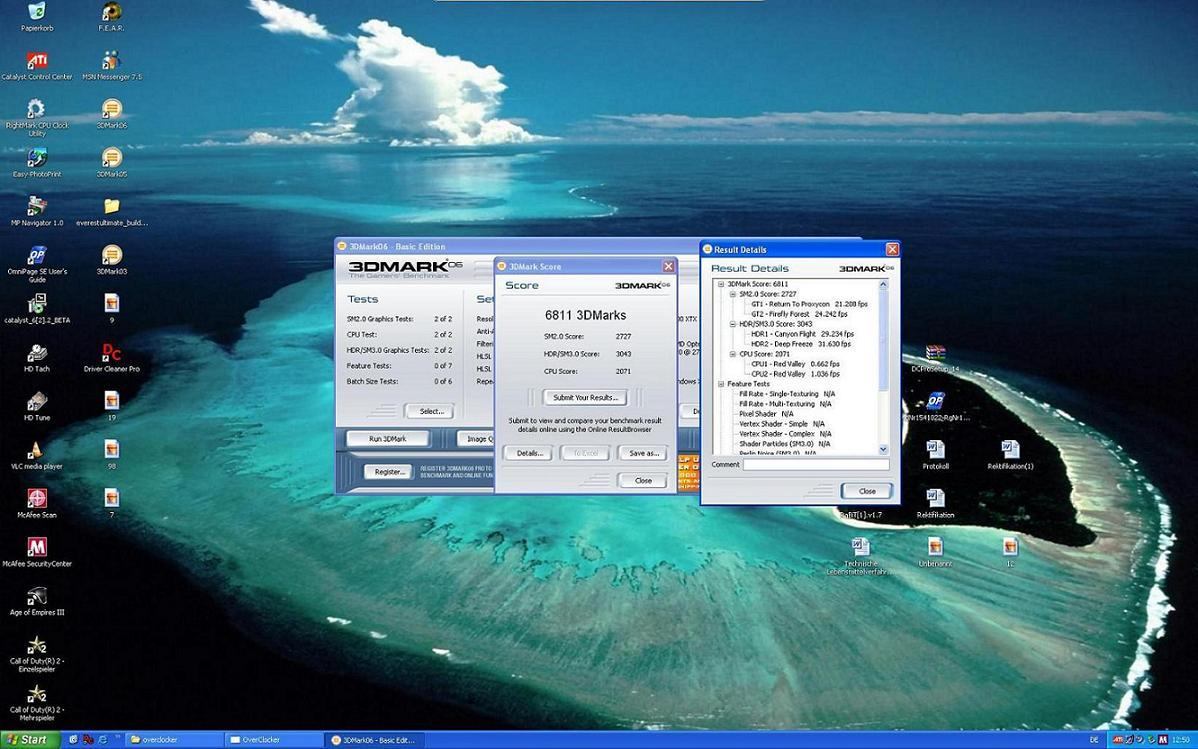Click Save as in the Score dialog
The image size is (1198, 749).
pyautogui.click(x=643, y=453)
